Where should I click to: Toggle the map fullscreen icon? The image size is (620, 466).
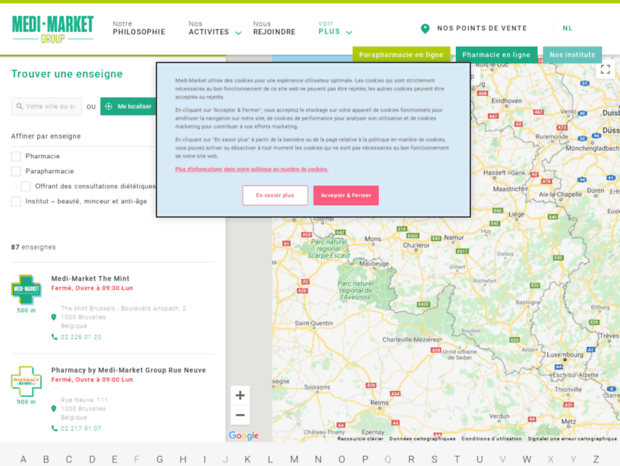(x=605, y=70)
